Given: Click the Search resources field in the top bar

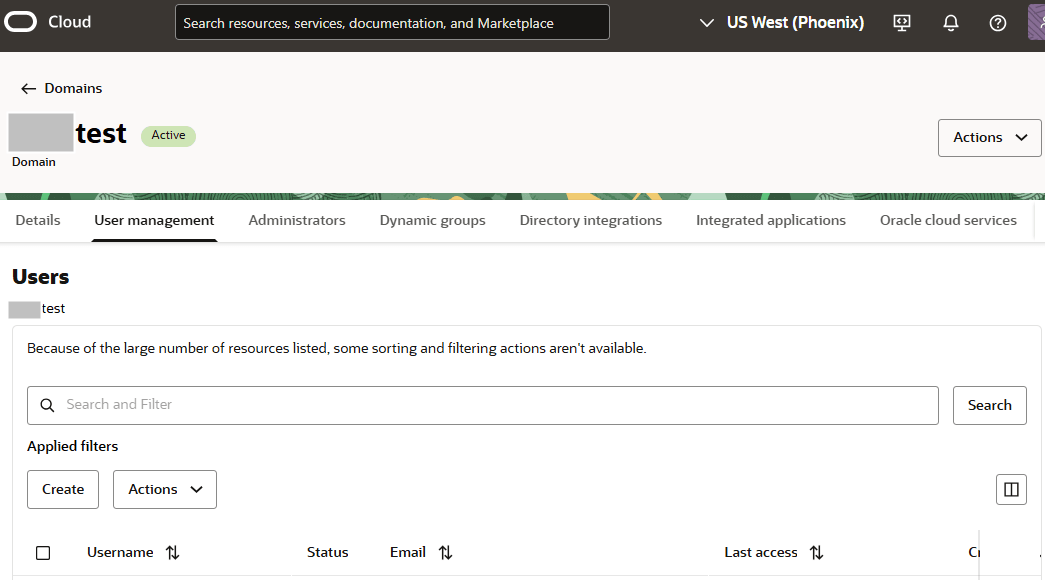Looking at the screenshot, I should (392, 22).
